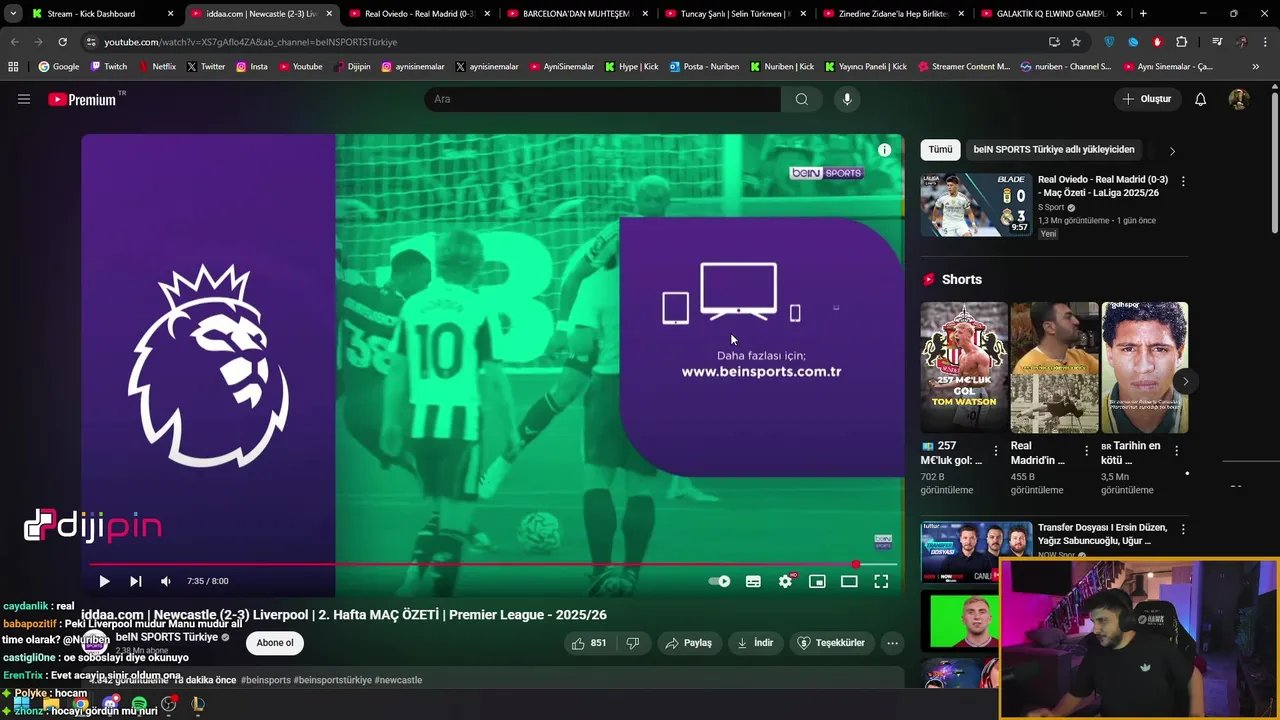
Task: Click the address bar URL
Action: point(251,42)
